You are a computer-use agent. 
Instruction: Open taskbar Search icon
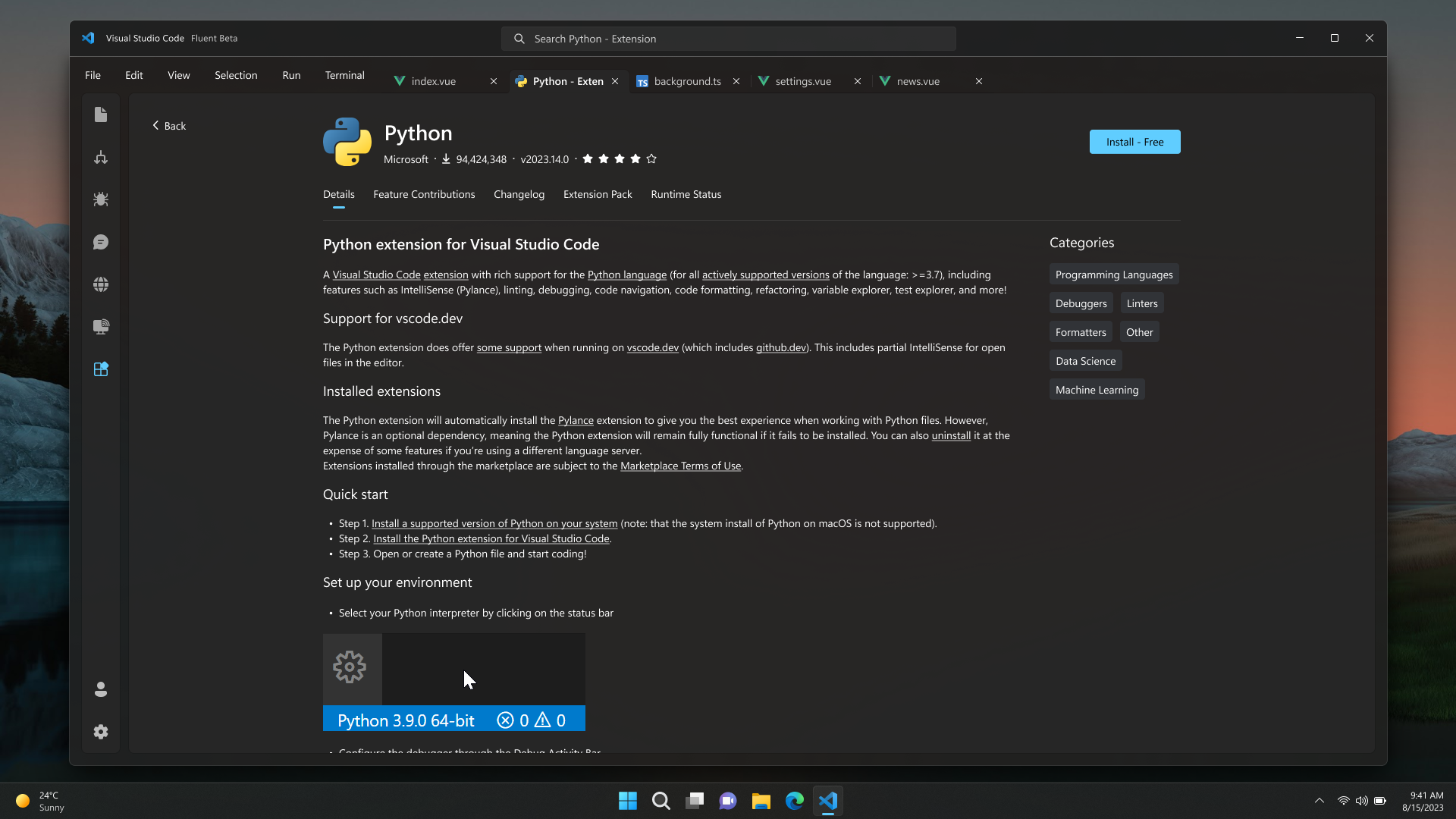click(x=661, y=801)
